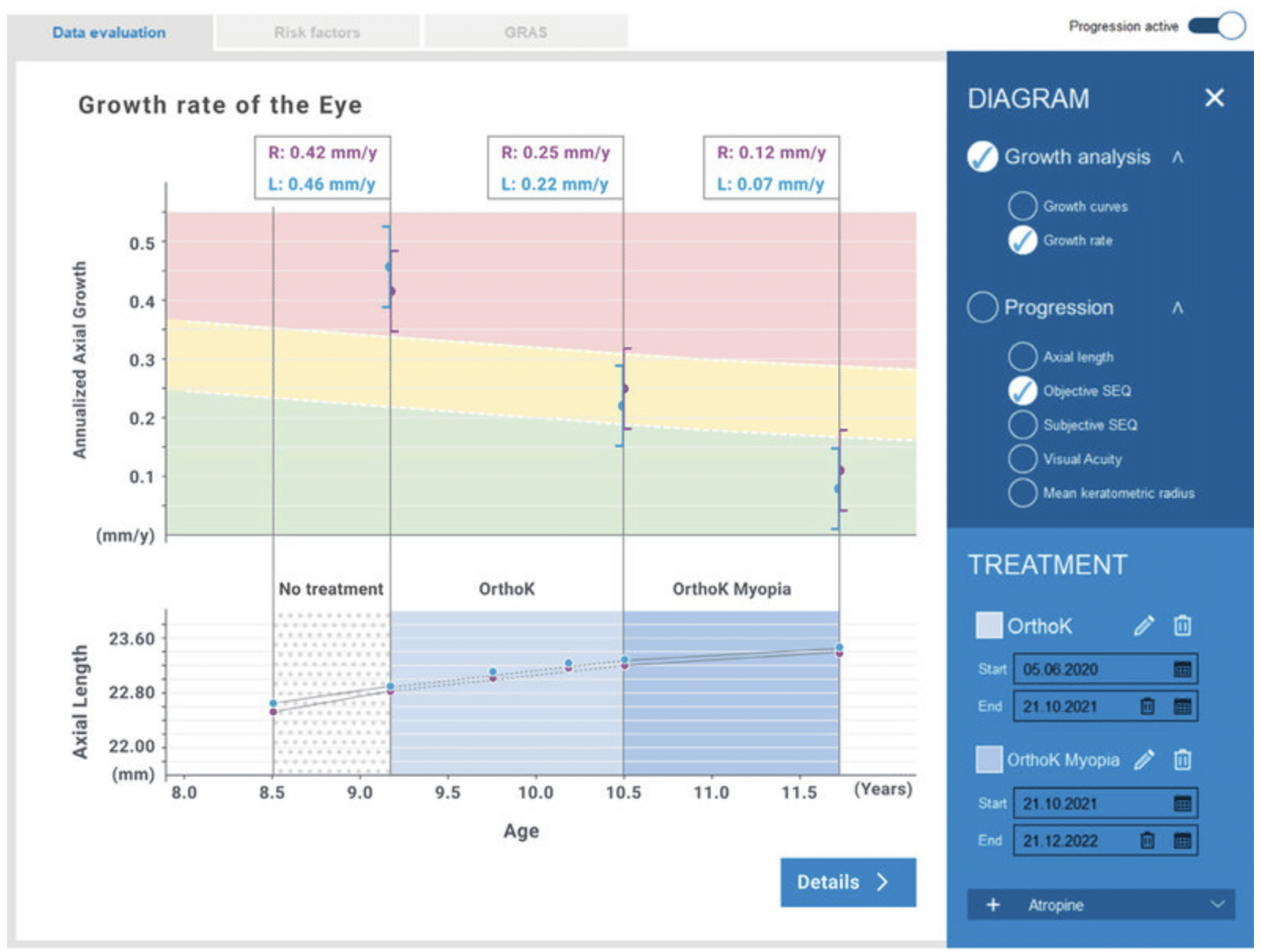Image resolution: width=1261 pixels, height=952 pixels.
Task: Click the plus icon next to Atropine
Action: pyautogui.click(x=993, y=905)
